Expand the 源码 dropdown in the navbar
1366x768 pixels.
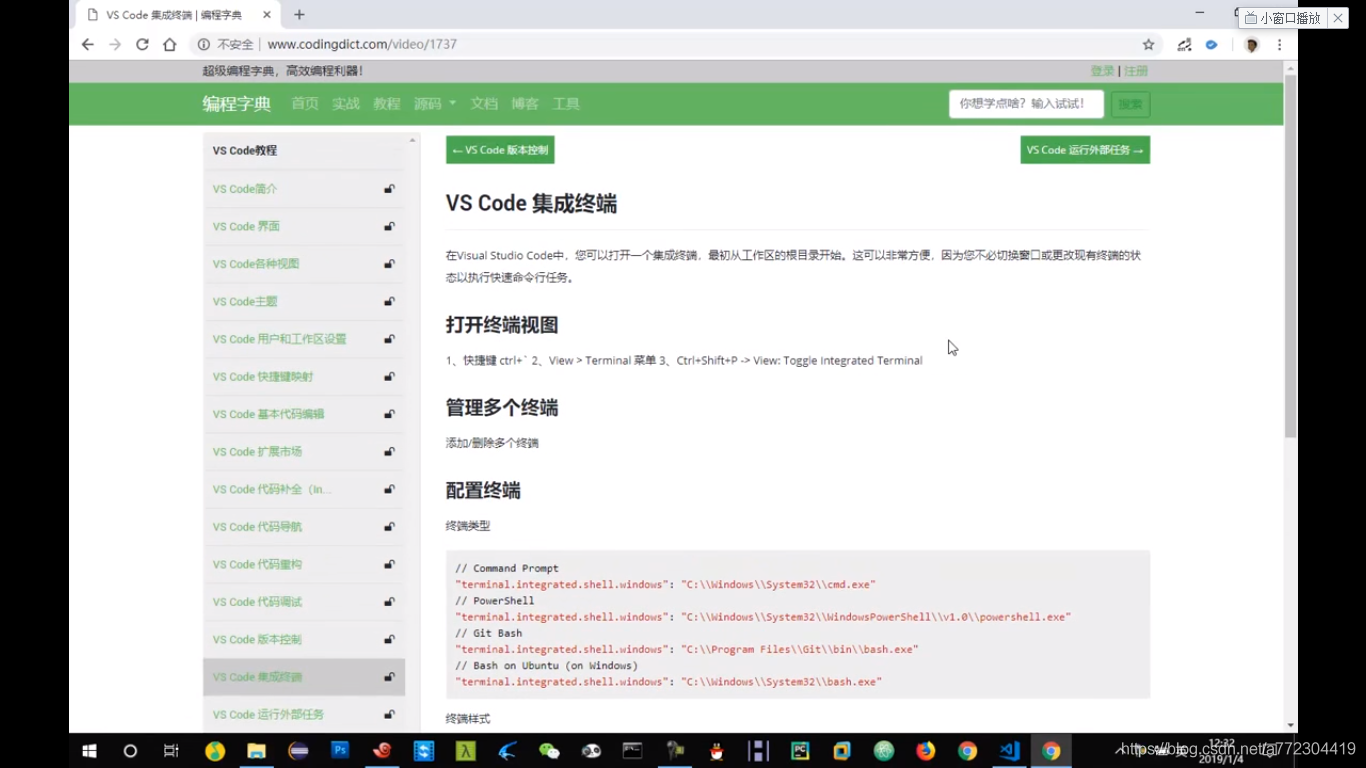tap(435, 104)
